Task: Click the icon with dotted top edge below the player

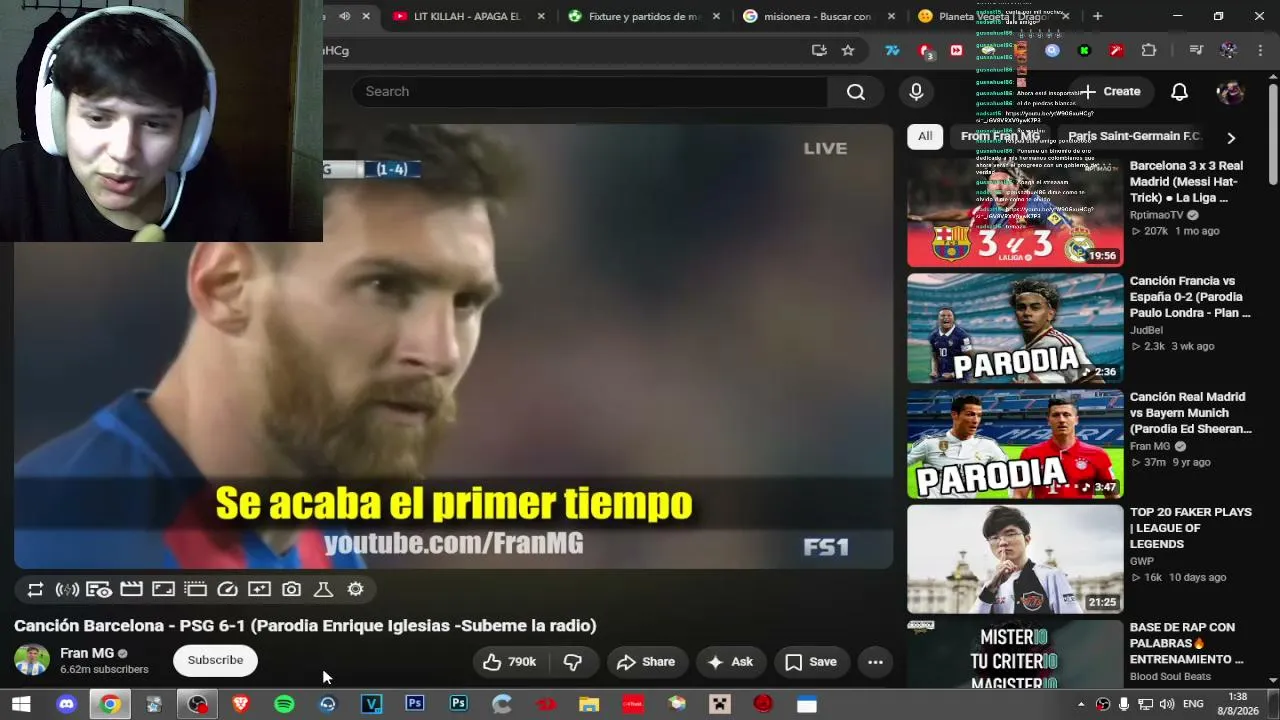Action: [195, 590]
